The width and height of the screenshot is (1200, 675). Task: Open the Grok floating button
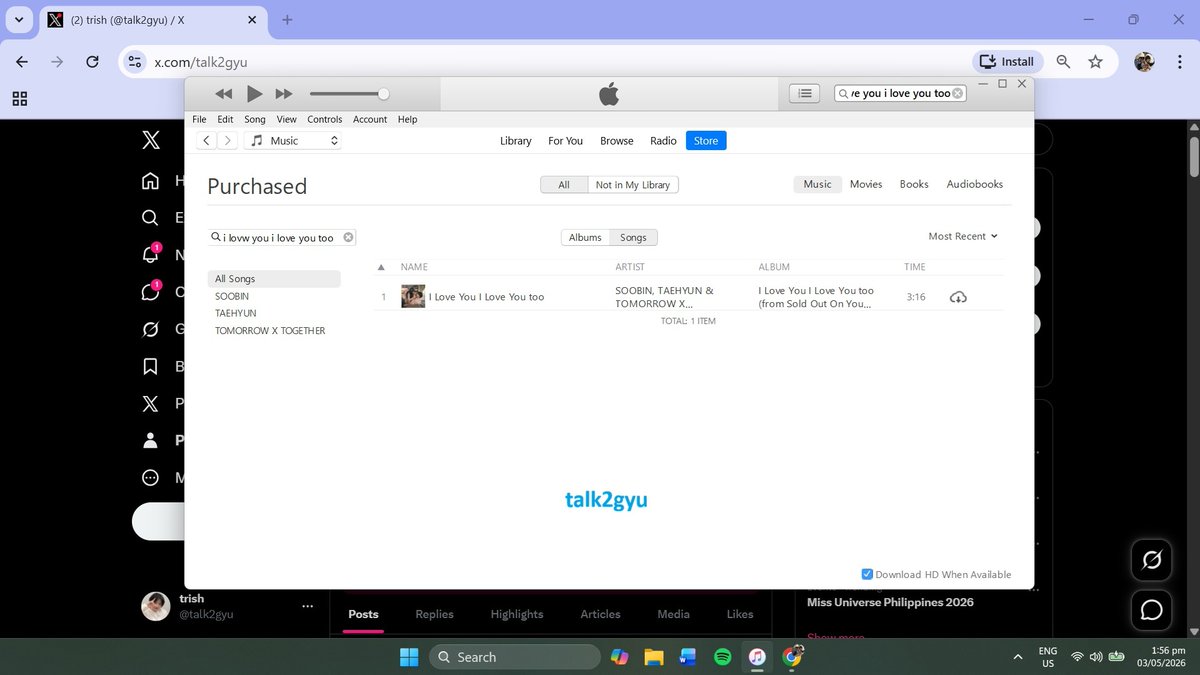[1152, 561]
